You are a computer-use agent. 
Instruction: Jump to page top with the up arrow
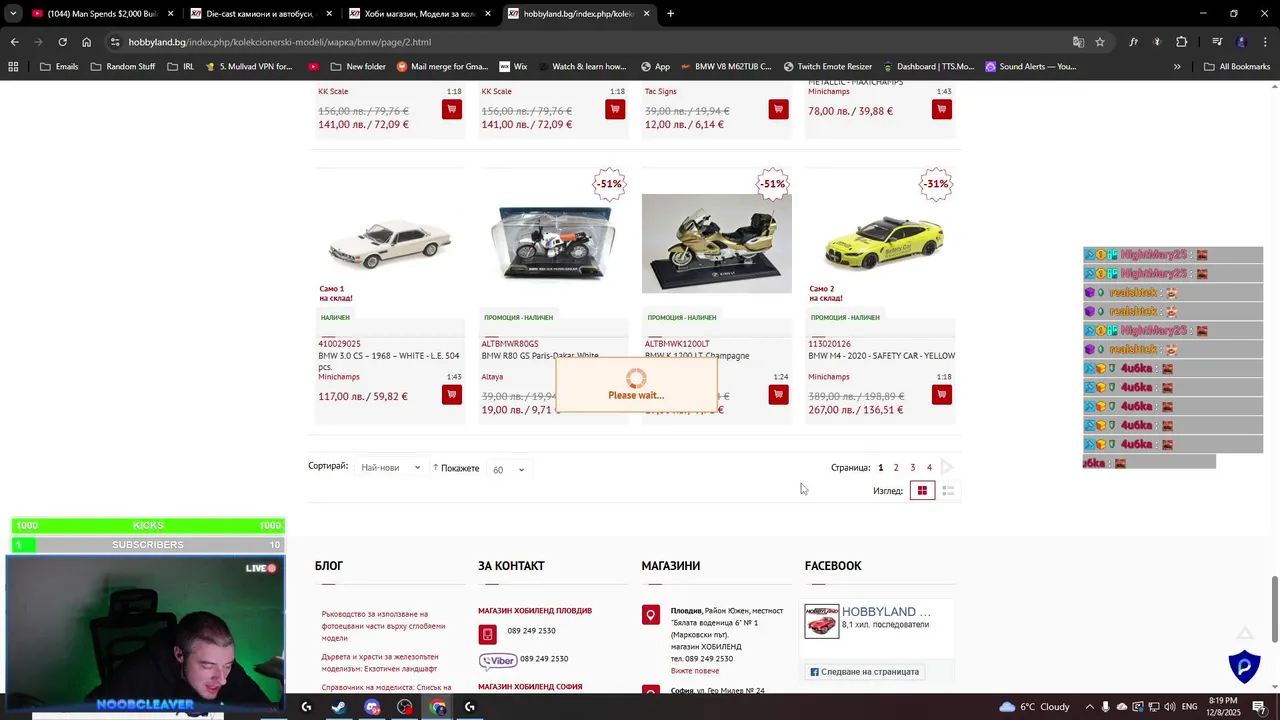(1244, 633)
